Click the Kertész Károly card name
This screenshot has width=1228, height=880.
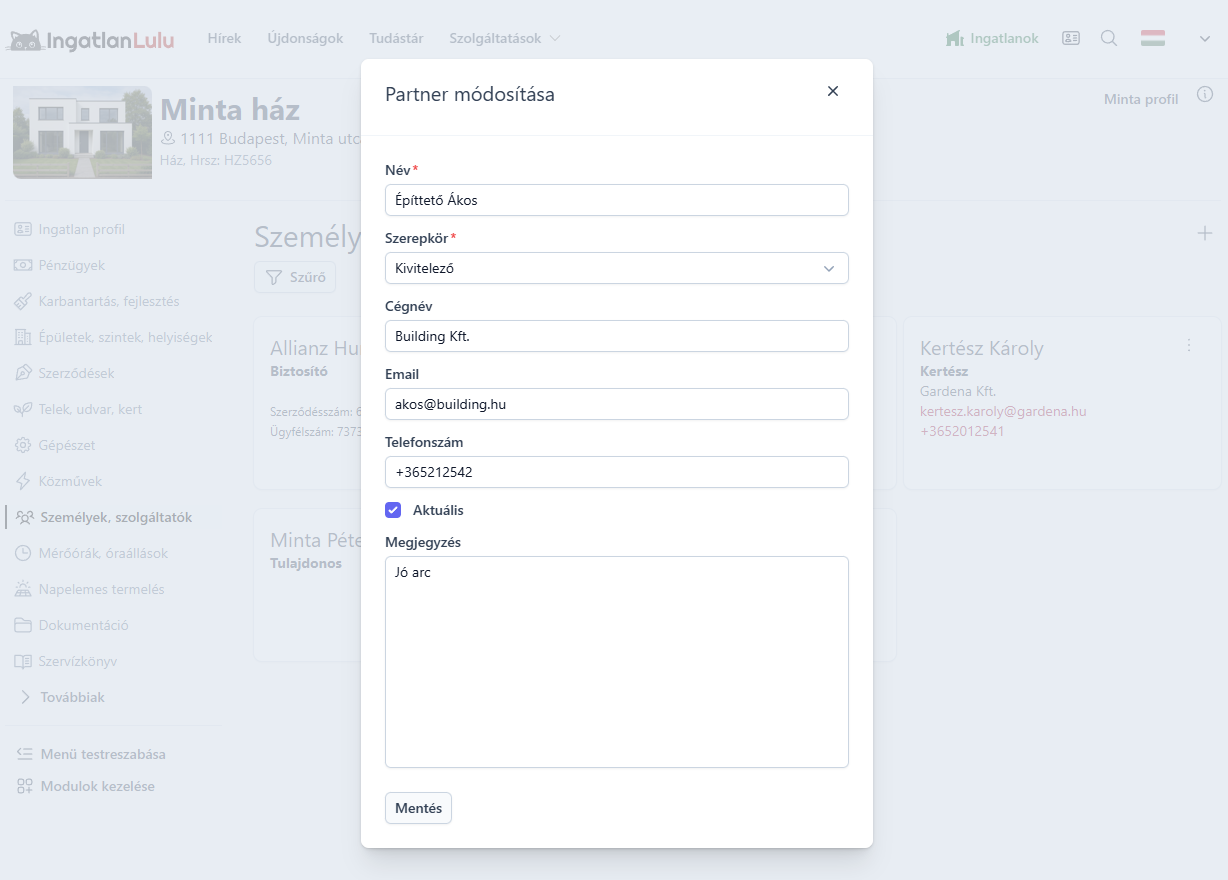(982, 348)
